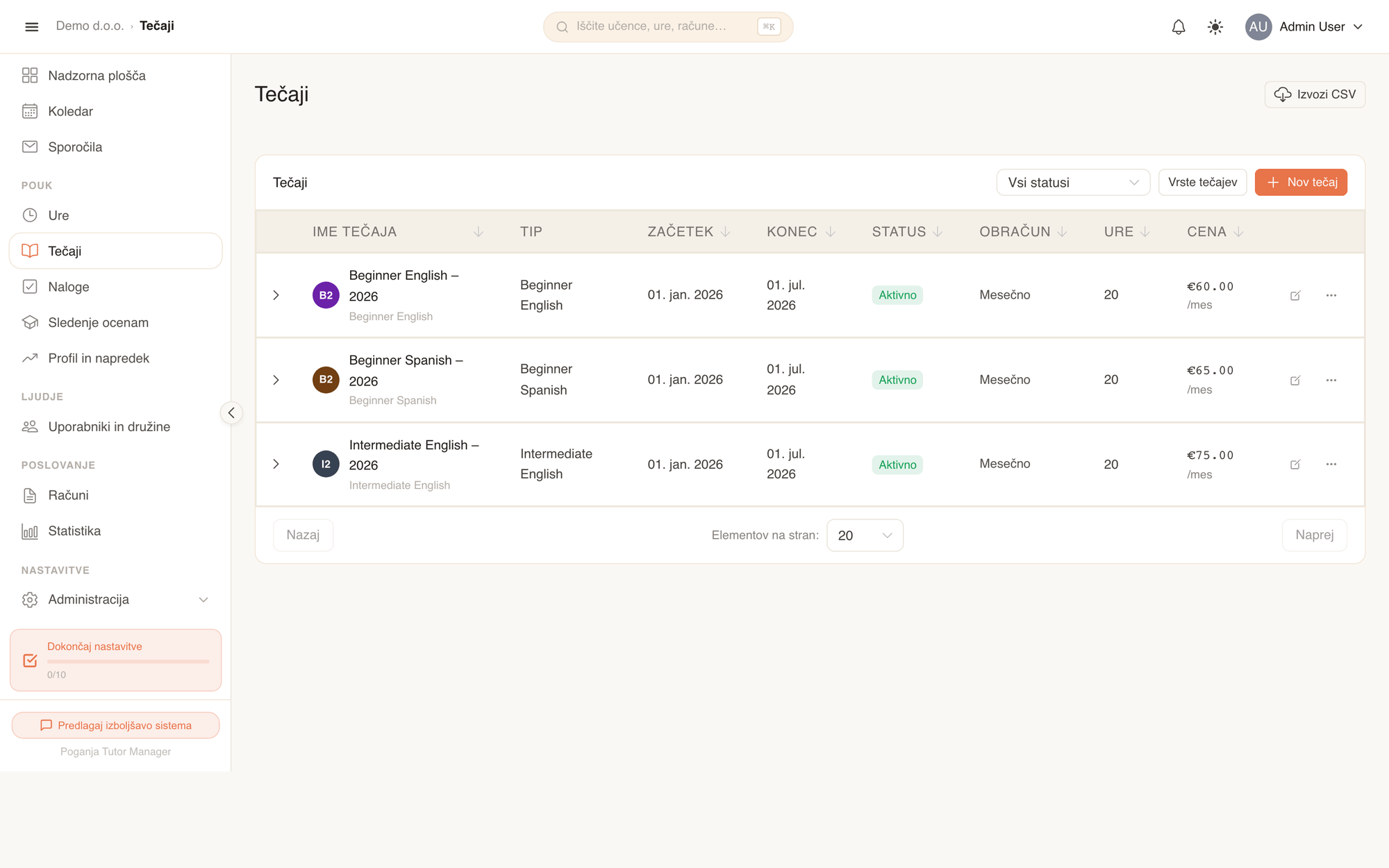
Task: Open more options for Beginner Spanish row
Action: click(x=1331, y=380)
